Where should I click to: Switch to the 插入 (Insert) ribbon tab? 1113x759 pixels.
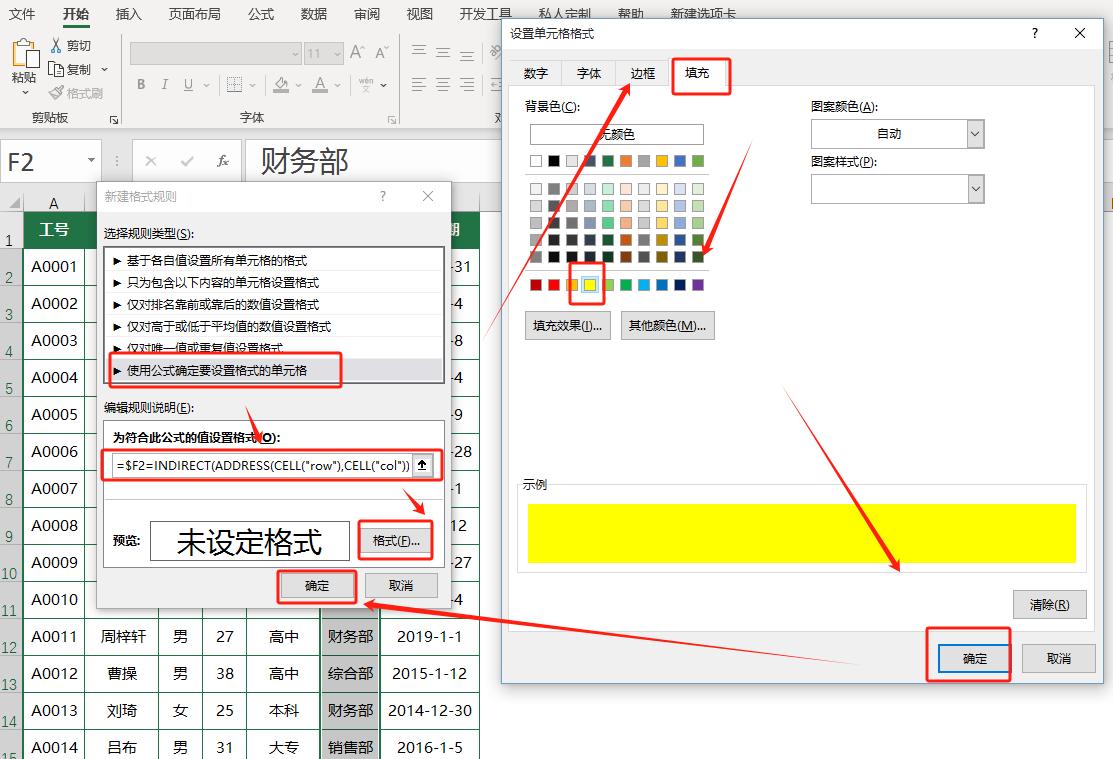[128, 13]
